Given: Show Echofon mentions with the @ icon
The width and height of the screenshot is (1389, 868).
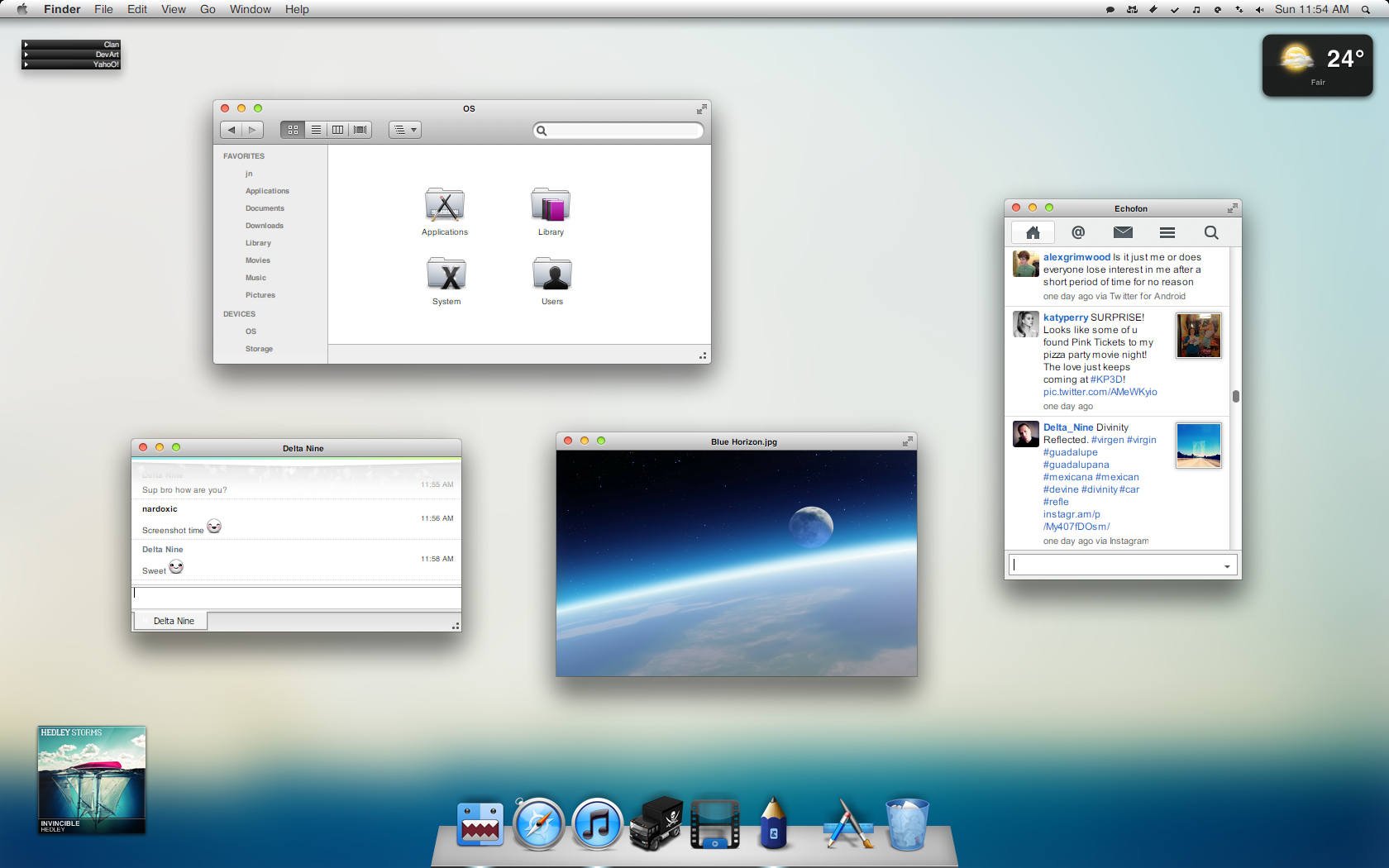Looking at the screenshot, I should coord(1078,232).
